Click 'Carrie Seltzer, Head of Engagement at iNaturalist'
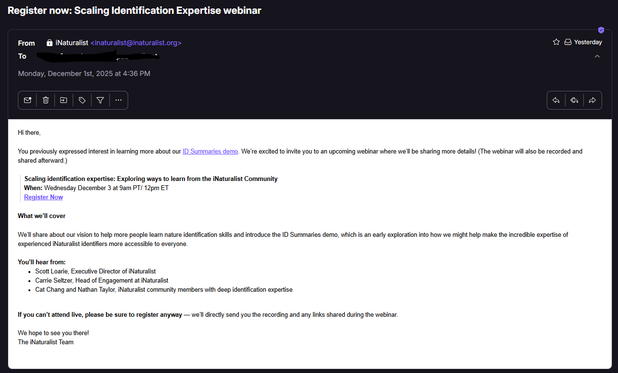This screenshot has height=373, width=618. point(102,280)
